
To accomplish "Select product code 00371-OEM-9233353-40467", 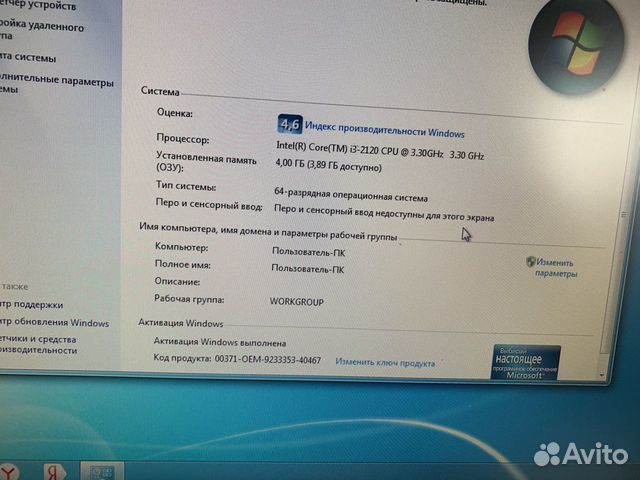I will (268, 360).
